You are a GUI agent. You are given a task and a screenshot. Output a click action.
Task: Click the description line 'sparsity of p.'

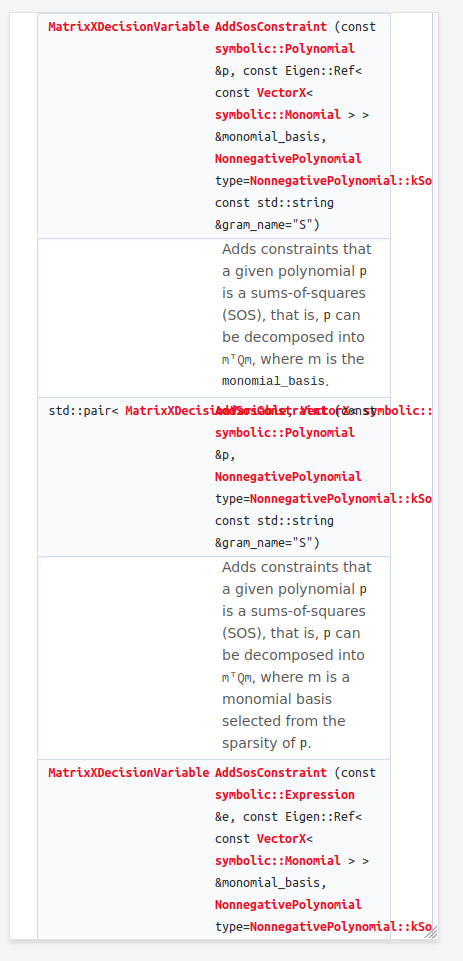[x=267, y=743]
